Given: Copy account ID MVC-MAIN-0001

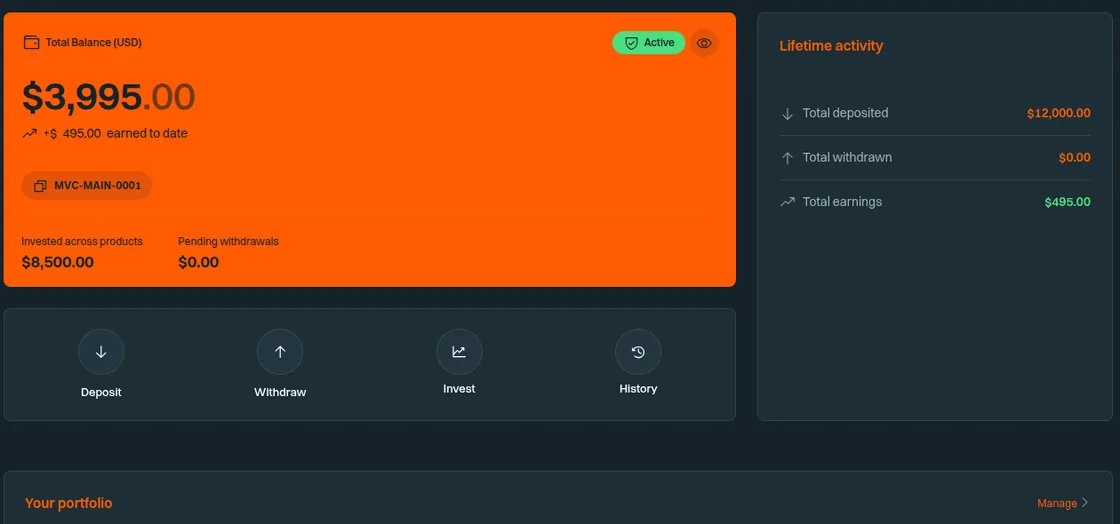Looking at the screenshot, I should 86,186.
